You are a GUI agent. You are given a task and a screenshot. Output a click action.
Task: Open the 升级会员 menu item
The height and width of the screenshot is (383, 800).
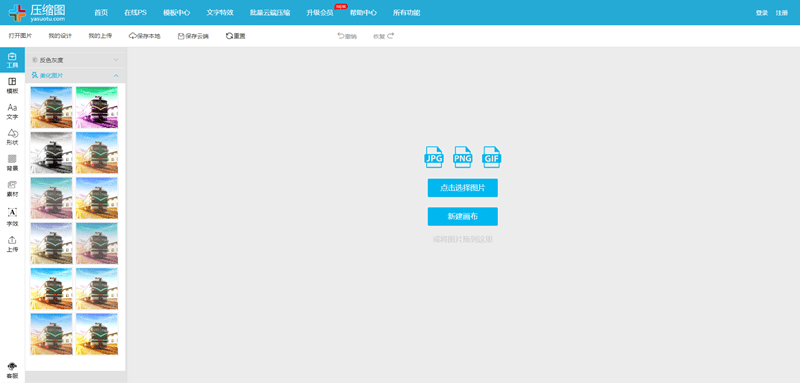[320, 13]
